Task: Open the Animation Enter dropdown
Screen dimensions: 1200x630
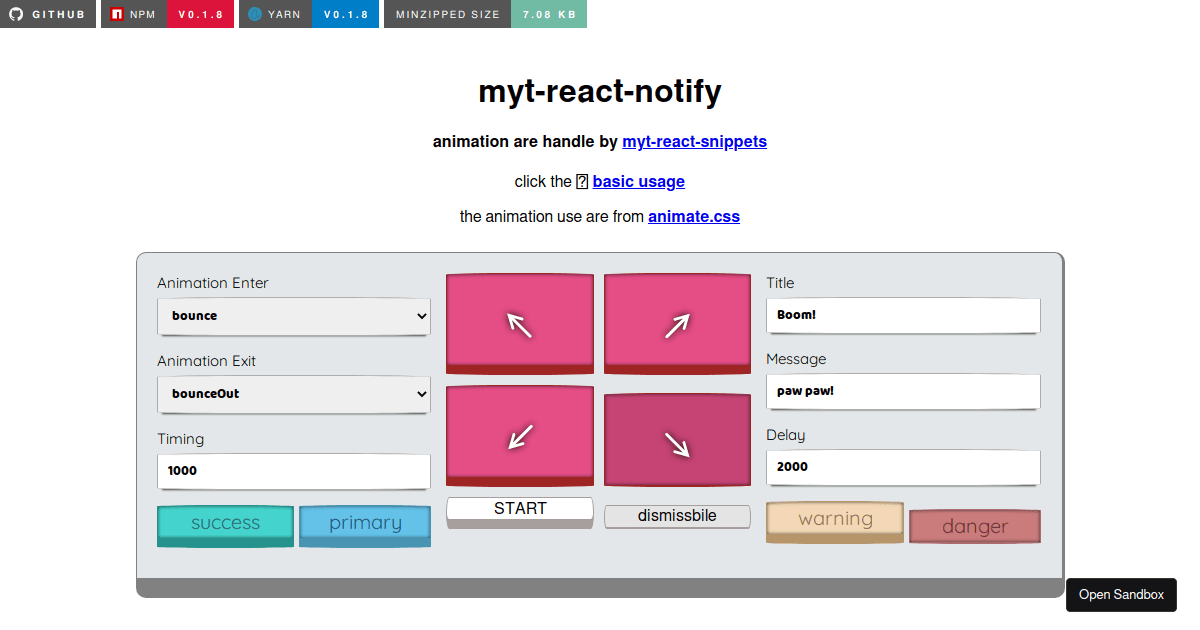Action: (x=293, y=316)
